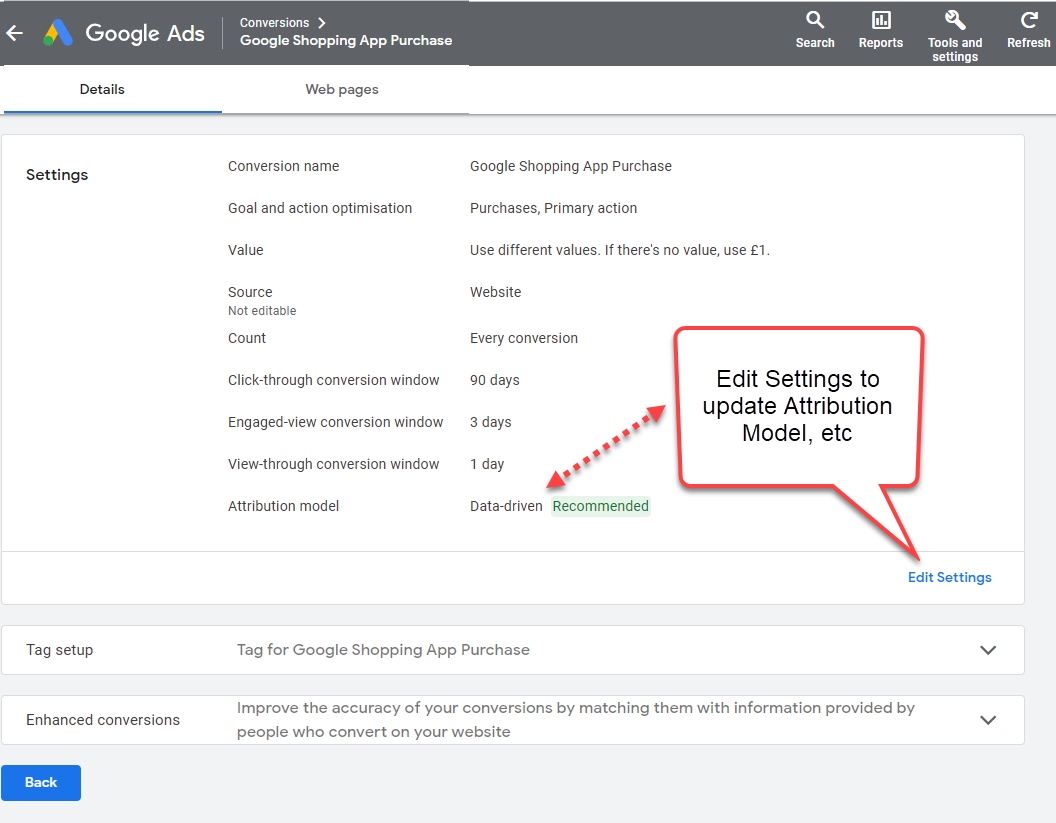Click the blue Back button

[41, 783]
